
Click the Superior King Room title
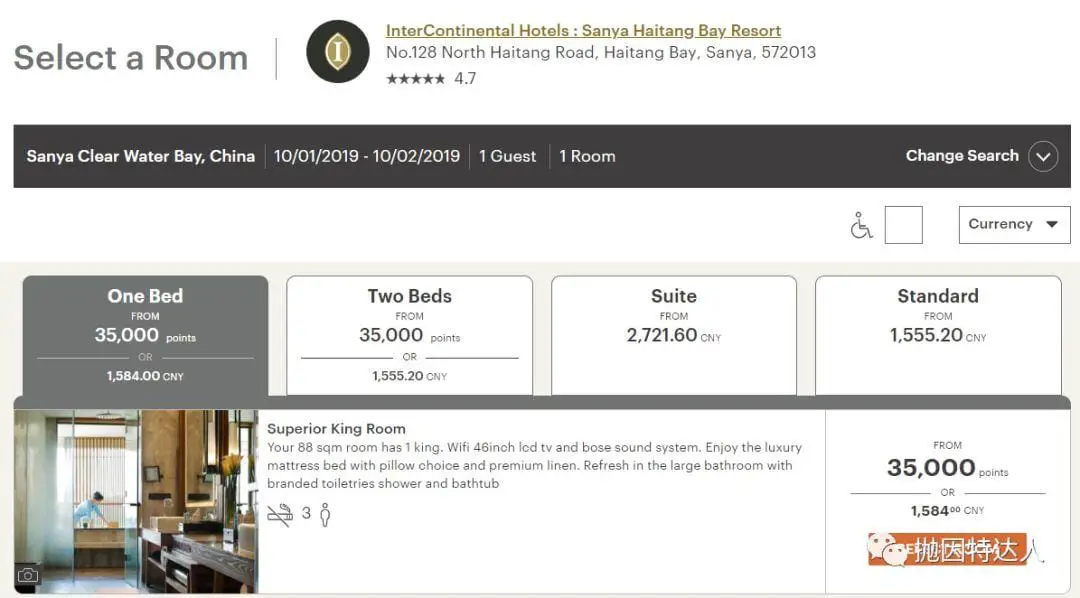click(336, 428)
